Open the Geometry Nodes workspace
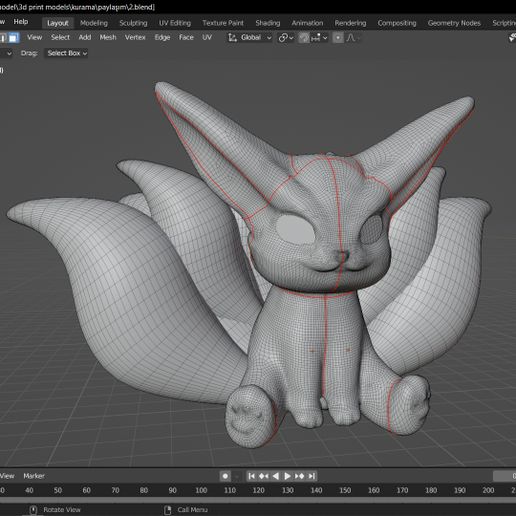Screen dimensions: 516x516 (454, 23)
